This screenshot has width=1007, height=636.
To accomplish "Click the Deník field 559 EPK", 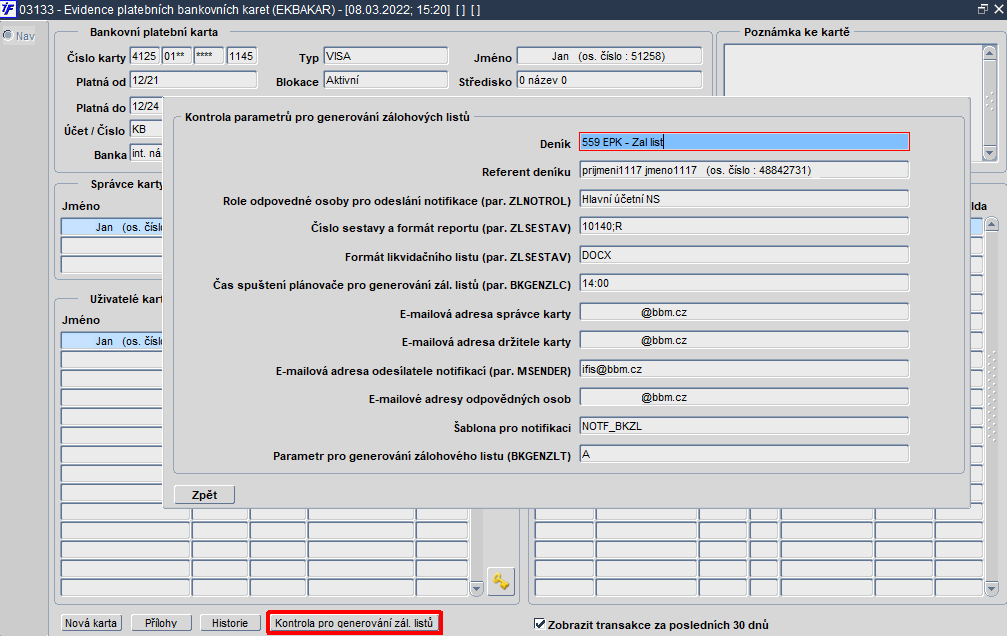I will pos(744,142).
